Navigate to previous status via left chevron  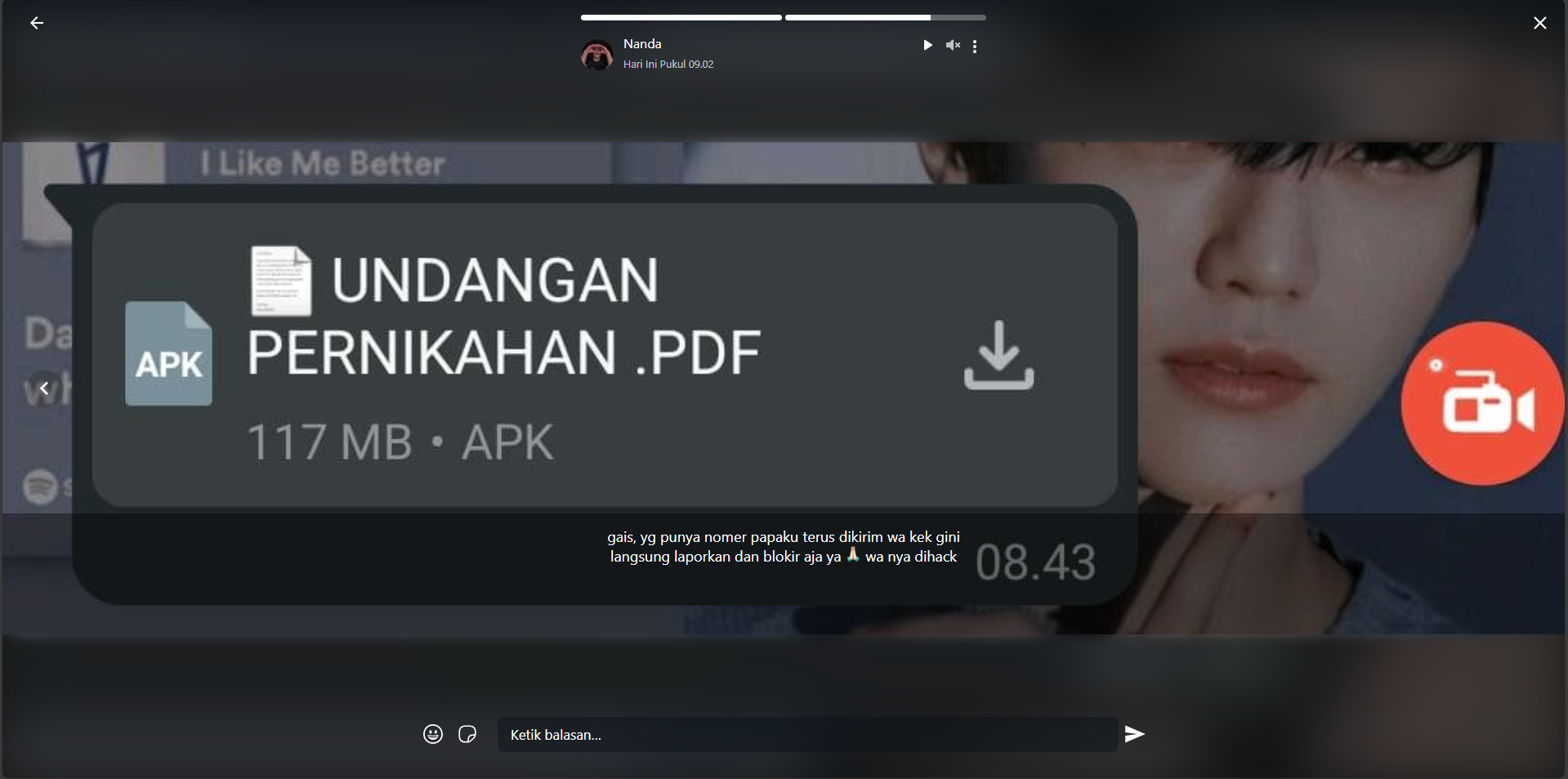tap(44, 387)
